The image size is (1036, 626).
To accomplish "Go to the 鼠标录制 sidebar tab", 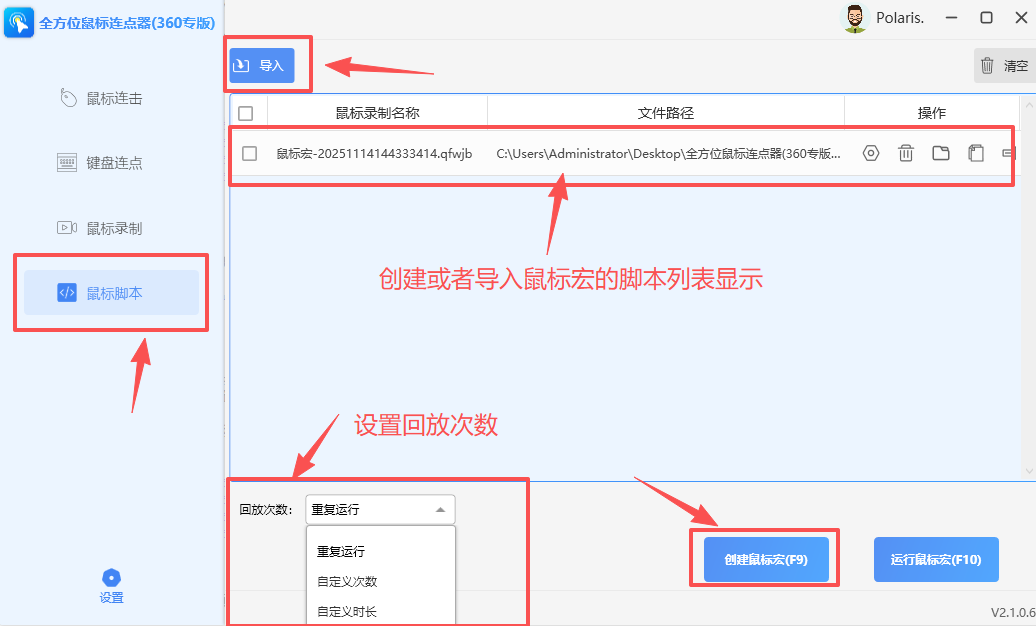I will (x=112, y=228).
